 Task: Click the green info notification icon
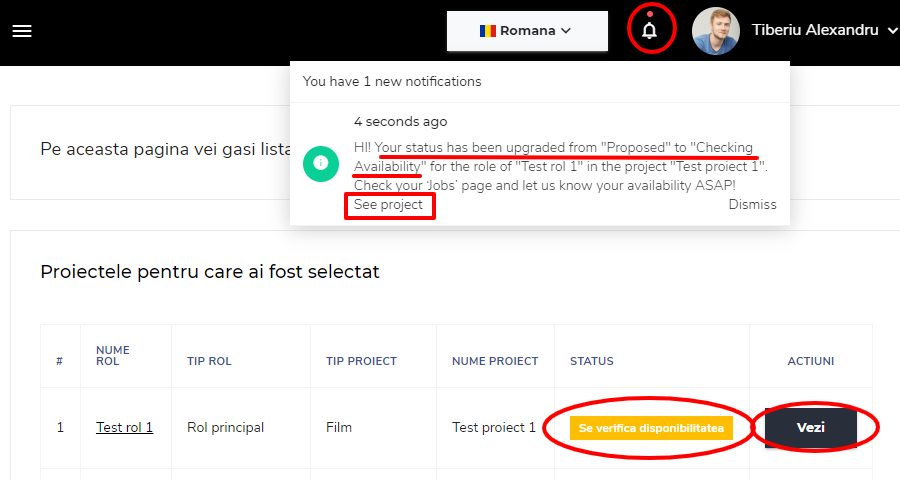(x=320, y=162)
